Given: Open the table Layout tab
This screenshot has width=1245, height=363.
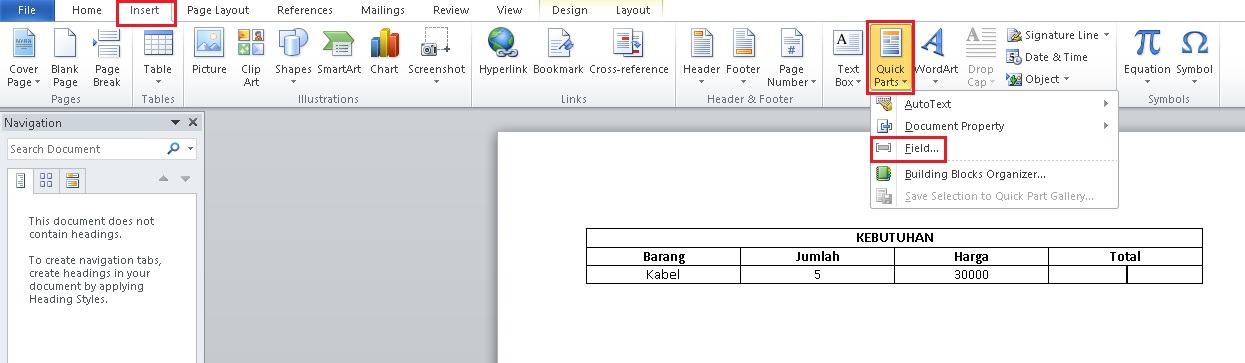Looking at the screenshot, I should pyautogui.click(x=632, y=10).
